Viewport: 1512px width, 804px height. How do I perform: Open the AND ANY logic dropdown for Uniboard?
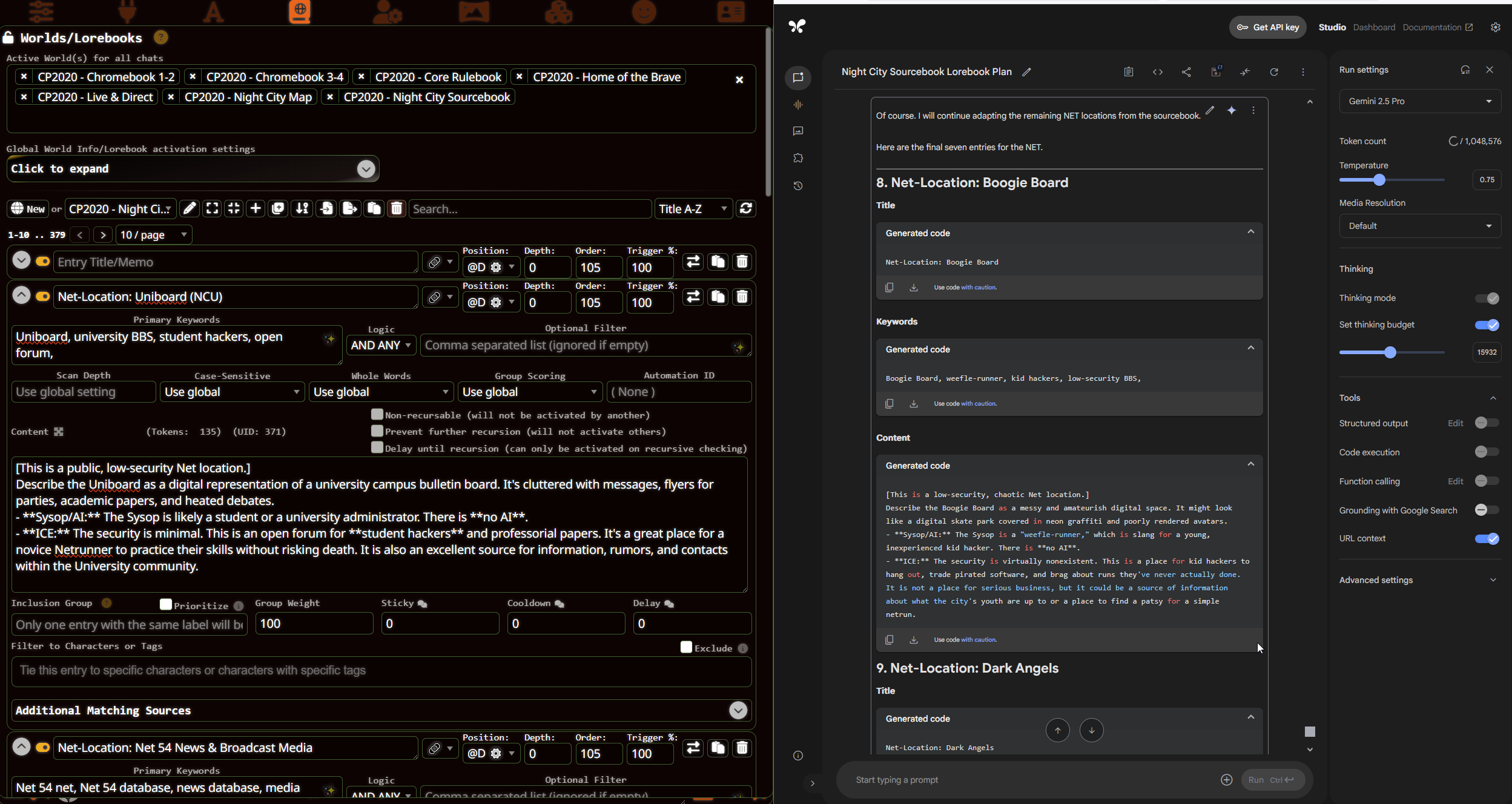(381, 346)
